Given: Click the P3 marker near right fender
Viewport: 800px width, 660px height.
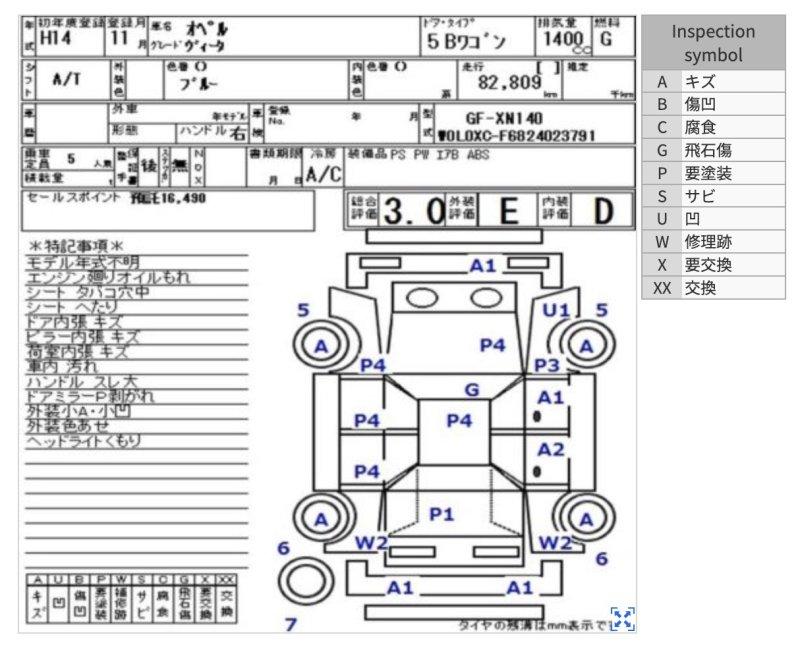Looking at the screenshot, I should tap(546, 366).
